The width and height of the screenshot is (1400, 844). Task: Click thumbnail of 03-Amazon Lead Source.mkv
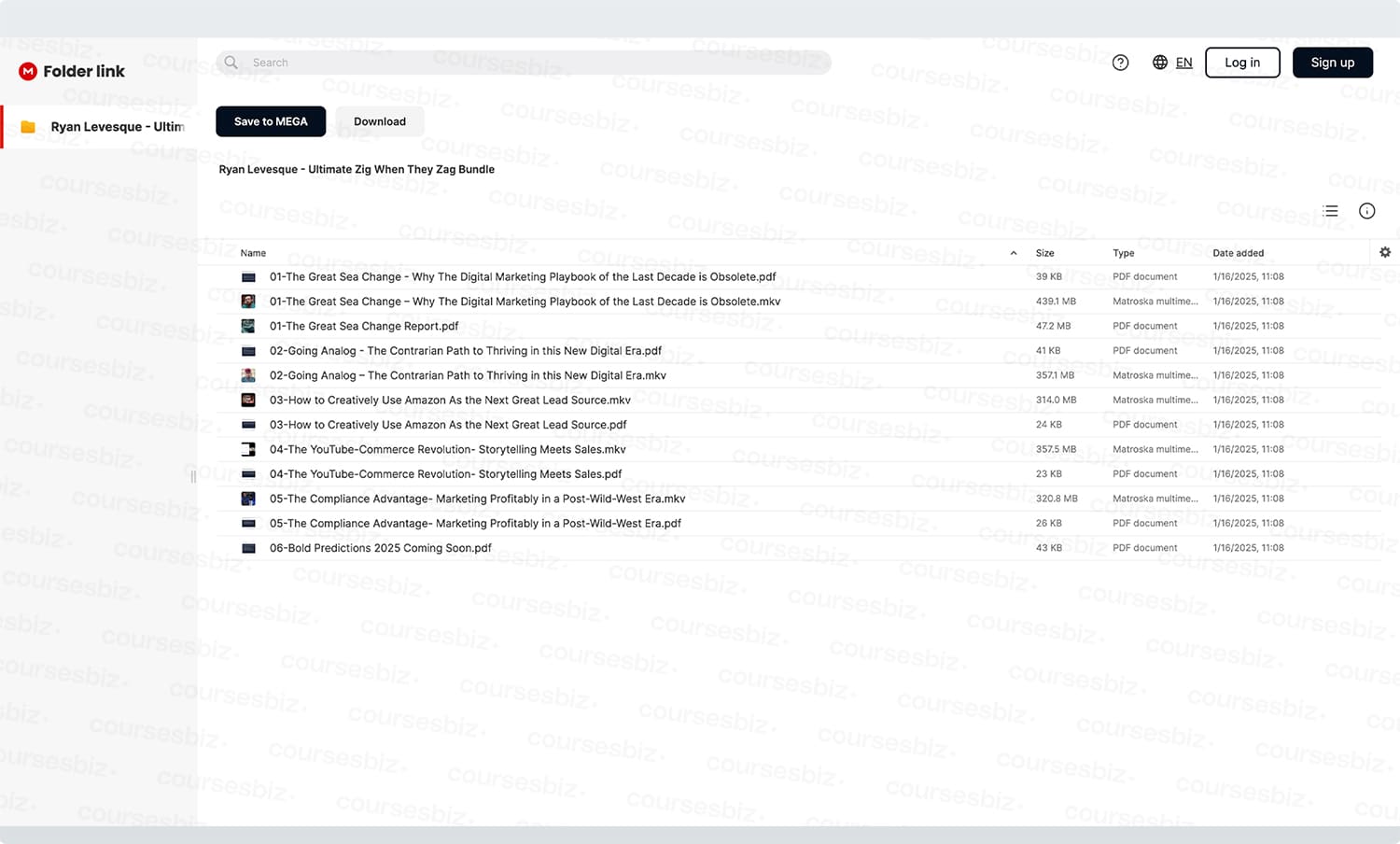point(248,400)
